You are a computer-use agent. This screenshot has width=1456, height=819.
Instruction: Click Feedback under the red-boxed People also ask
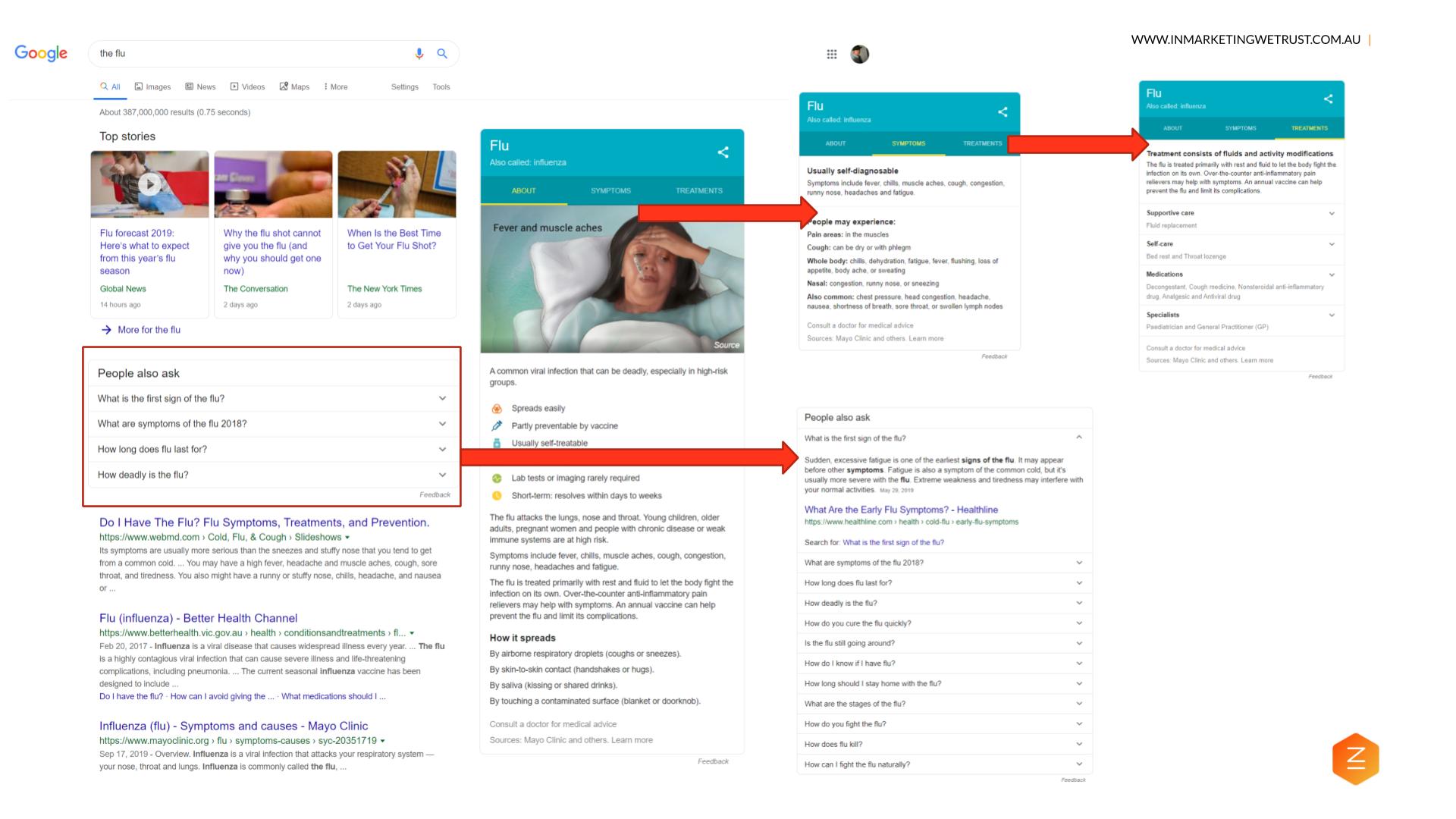[x=435, y=494]
